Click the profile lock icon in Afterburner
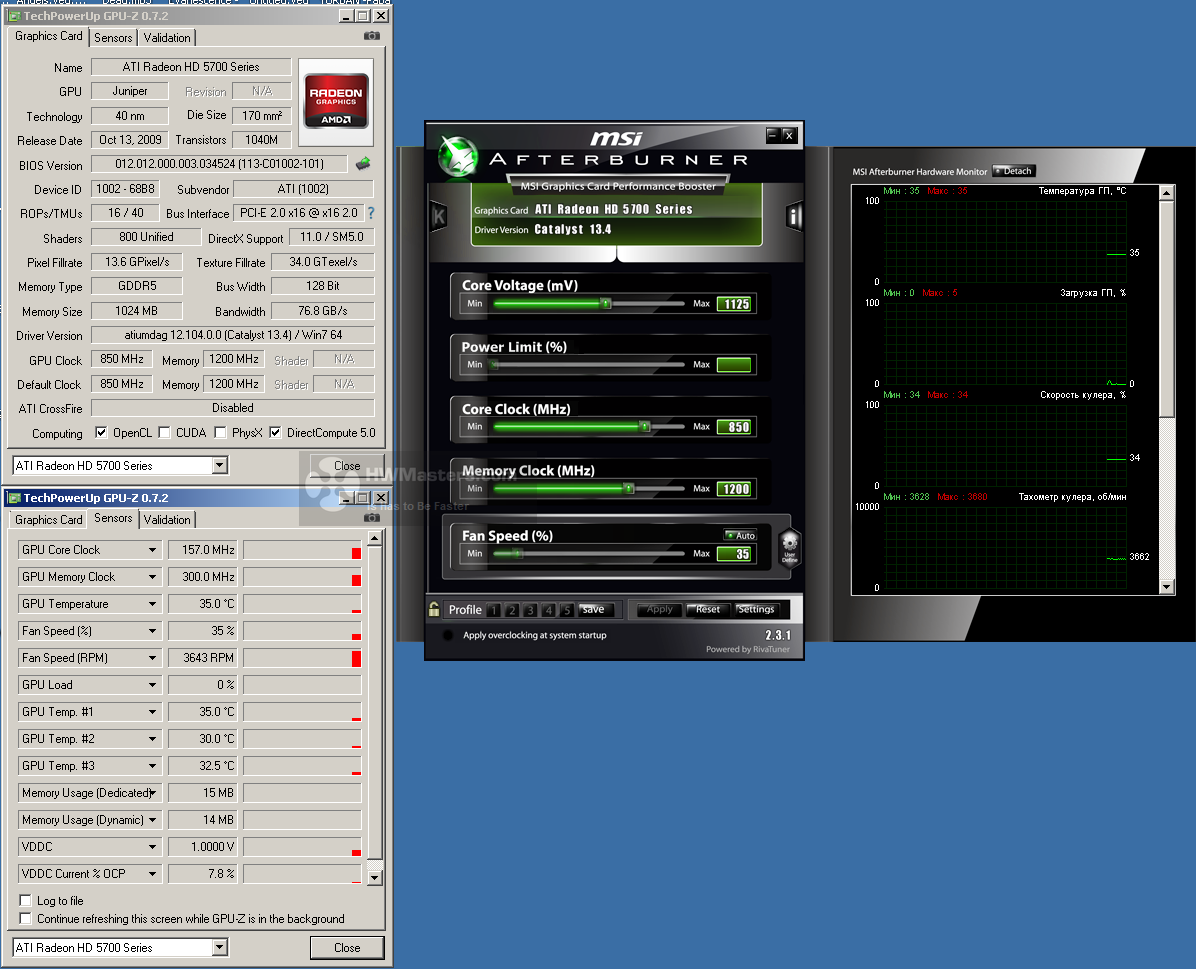This screenshot has width=1196, height=969. [434, 609]
